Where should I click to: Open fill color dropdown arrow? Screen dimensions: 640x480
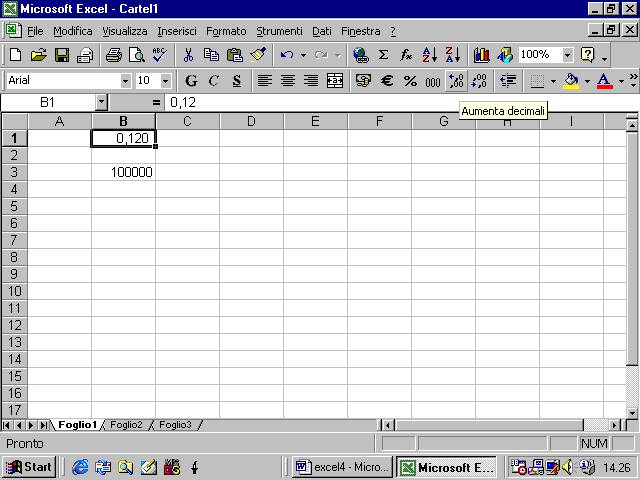[587, 81]
